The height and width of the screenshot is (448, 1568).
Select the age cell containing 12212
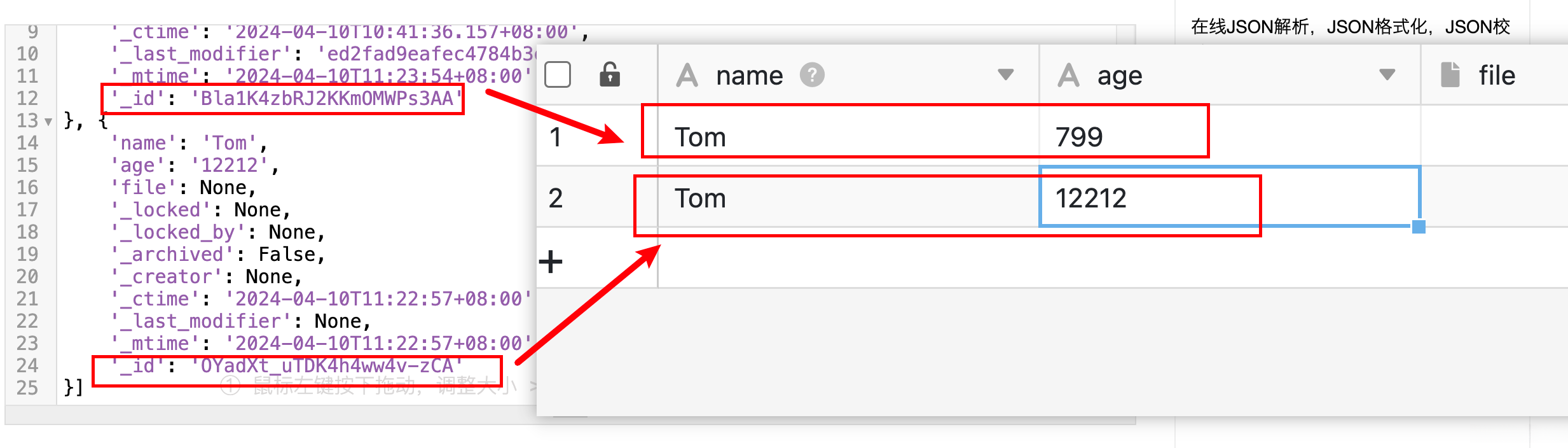tap(1091, 198)
